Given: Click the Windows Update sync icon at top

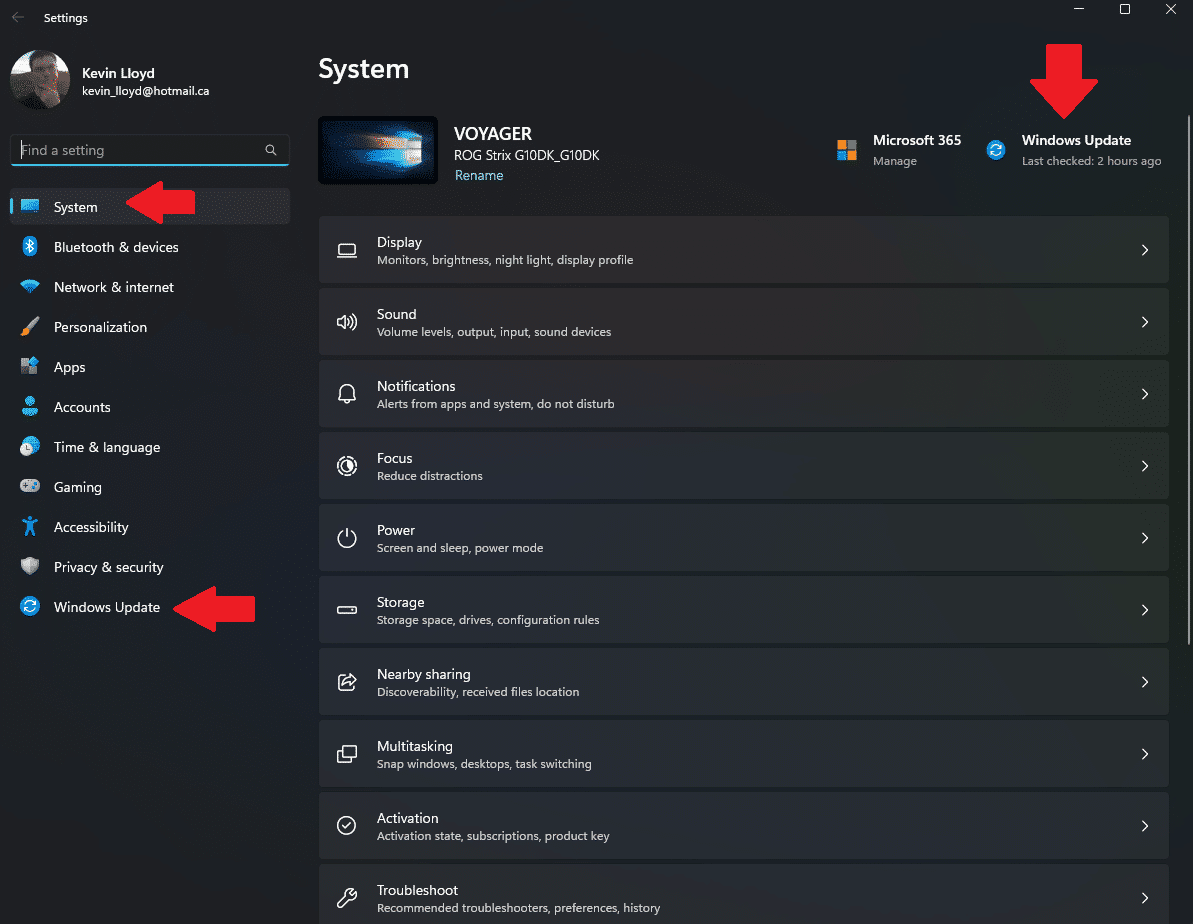Looking at the screenshot, I should 996,150.
